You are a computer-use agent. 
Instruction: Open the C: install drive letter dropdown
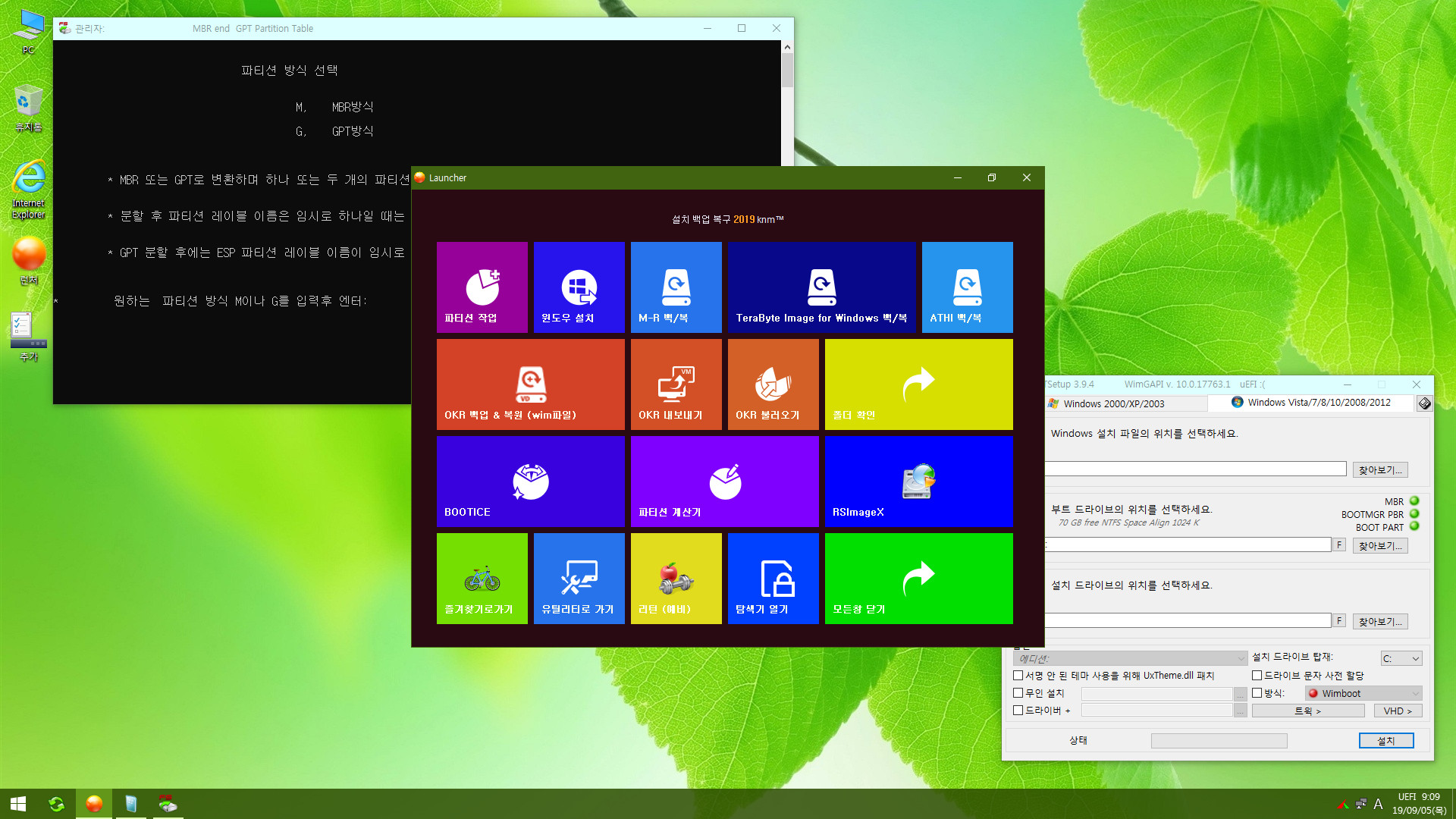1401,658
